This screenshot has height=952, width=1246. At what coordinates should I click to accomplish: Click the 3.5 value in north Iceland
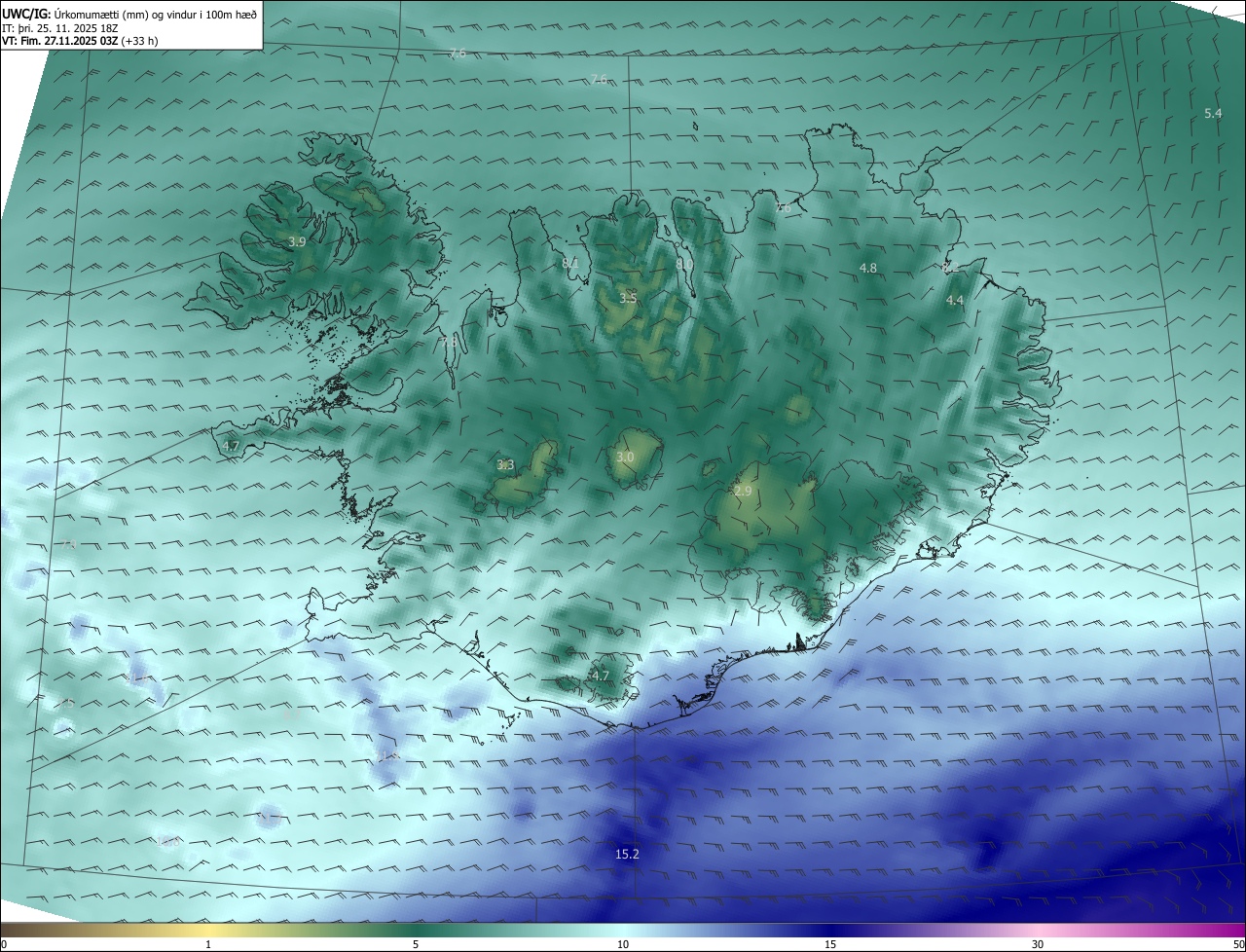[628, 298]
